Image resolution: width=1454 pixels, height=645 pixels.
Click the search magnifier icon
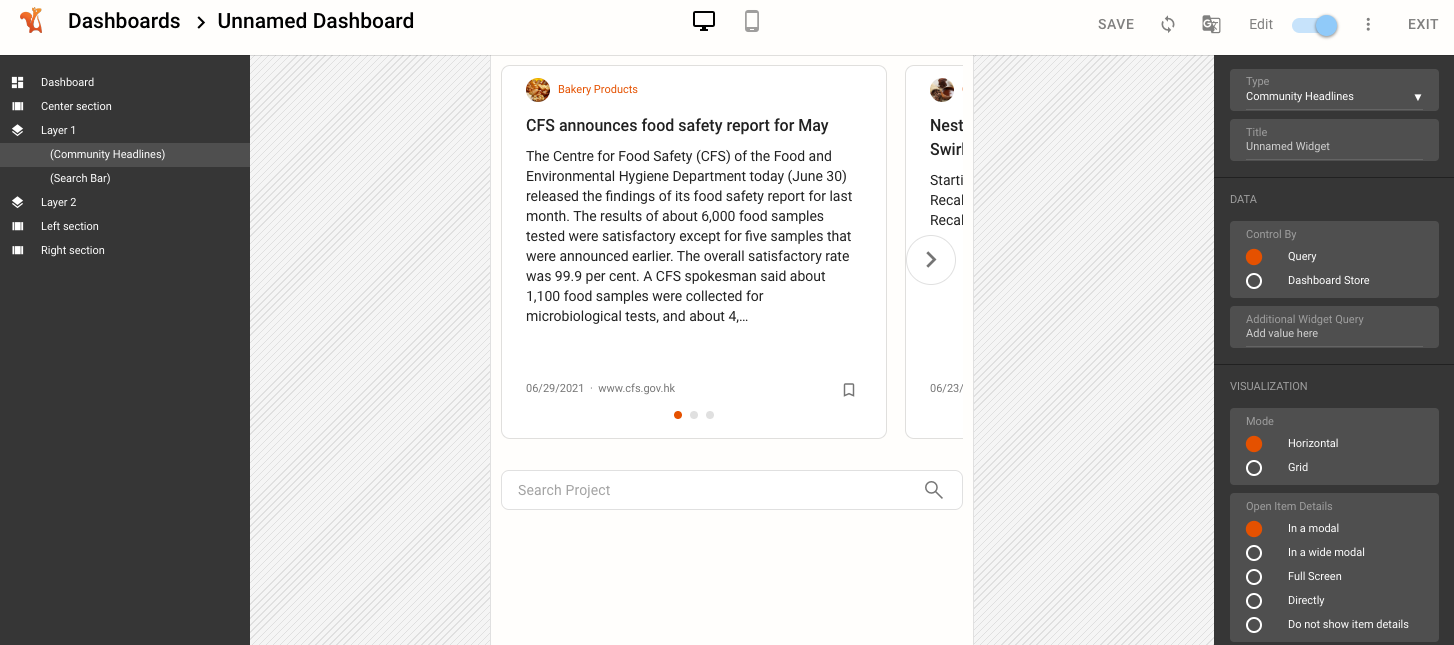[934, 490]
